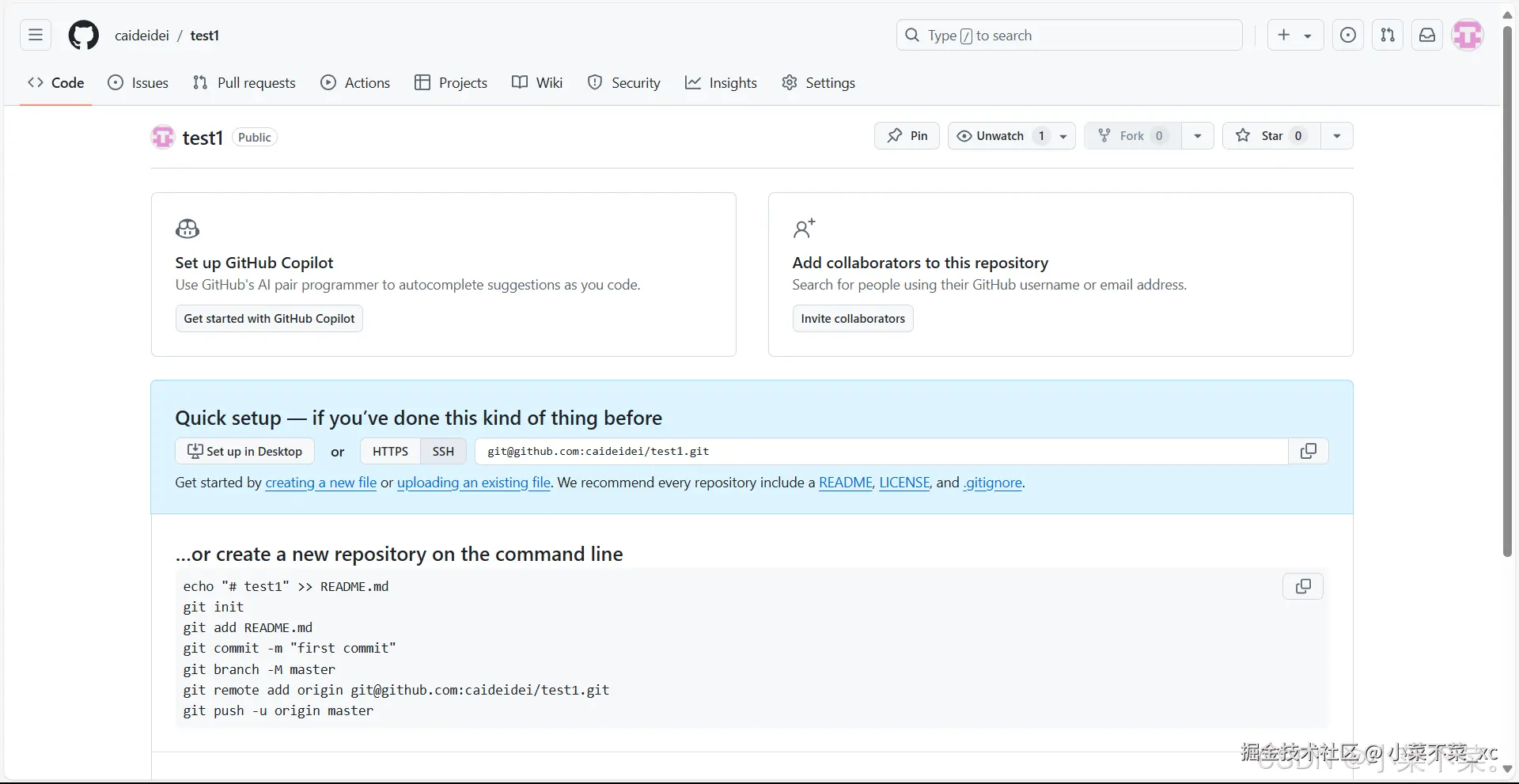The image size is (1519, 784).
Task: Open the Star lists dropdown arrow
Action: 1337,136
